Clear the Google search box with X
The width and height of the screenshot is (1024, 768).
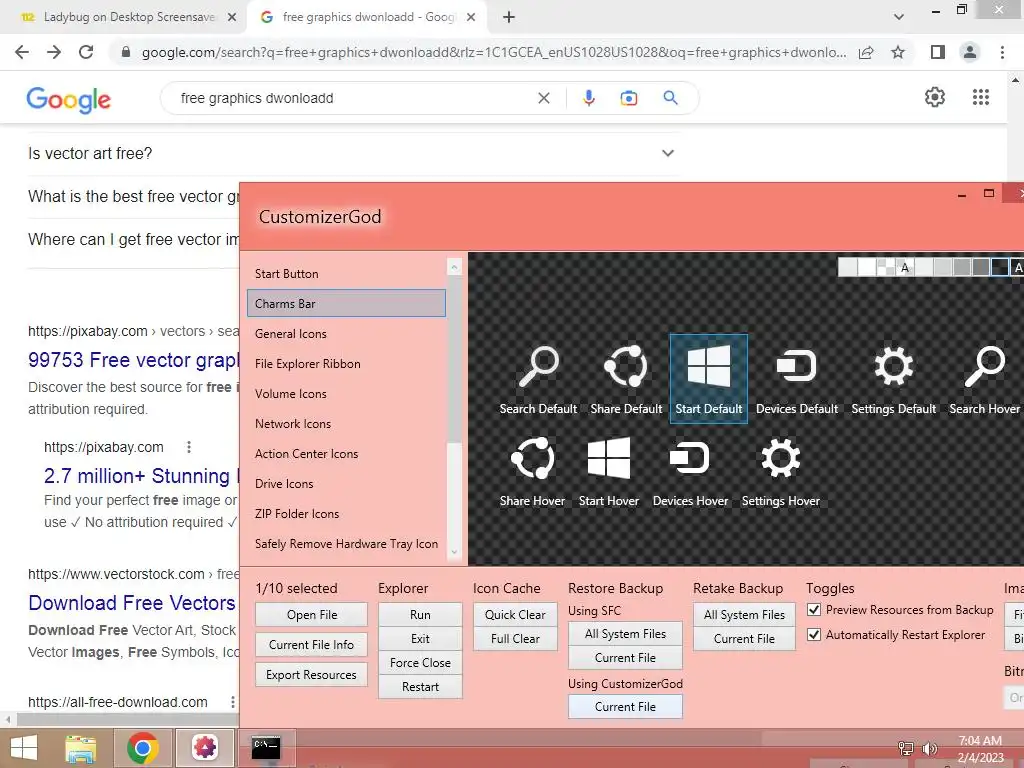543,98
